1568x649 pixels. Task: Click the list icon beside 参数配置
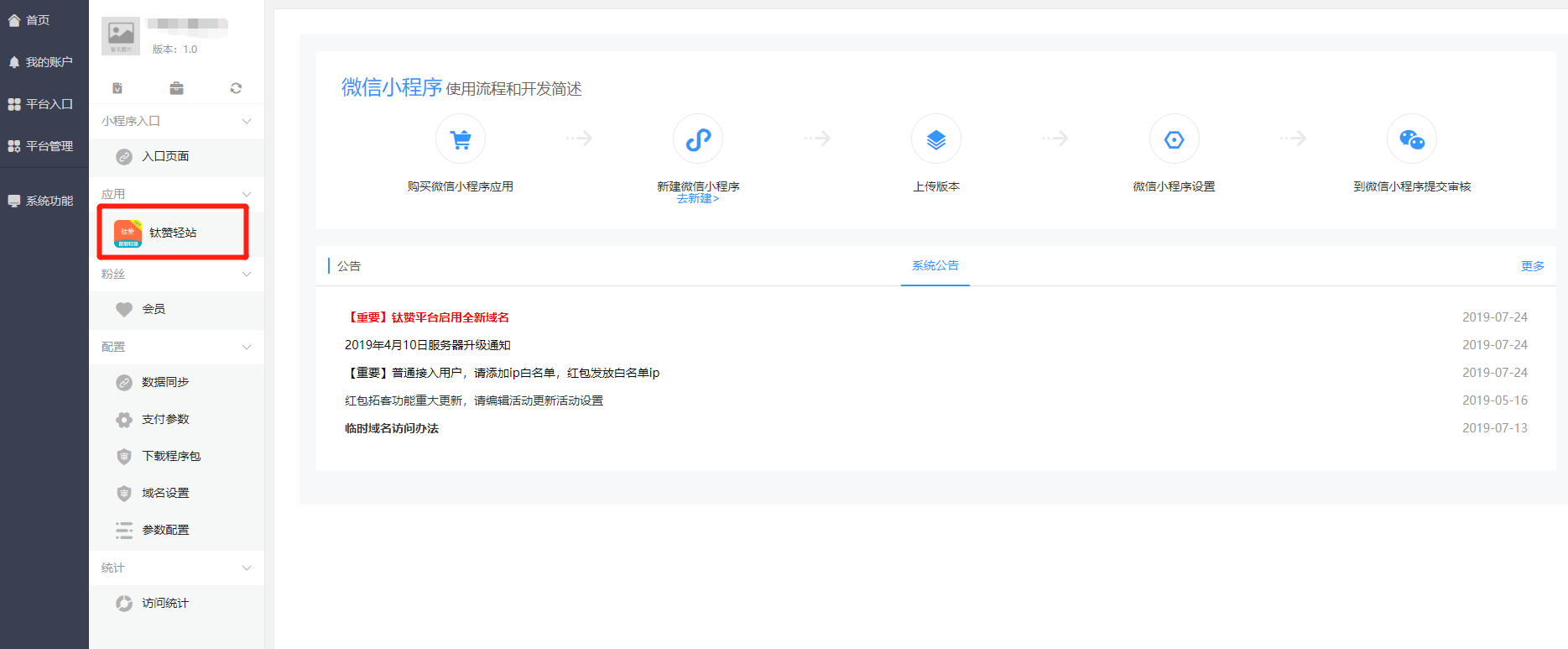coord(124,530)
